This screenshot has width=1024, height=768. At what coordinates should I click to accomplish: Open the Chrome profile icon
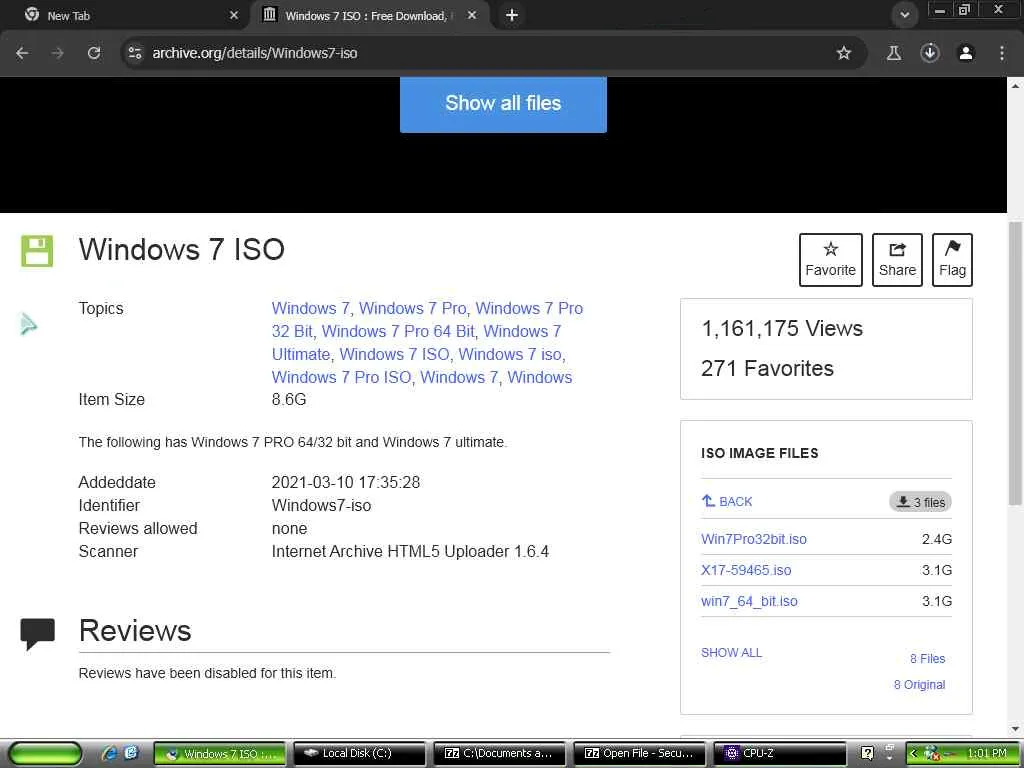[x=966, y=53]
